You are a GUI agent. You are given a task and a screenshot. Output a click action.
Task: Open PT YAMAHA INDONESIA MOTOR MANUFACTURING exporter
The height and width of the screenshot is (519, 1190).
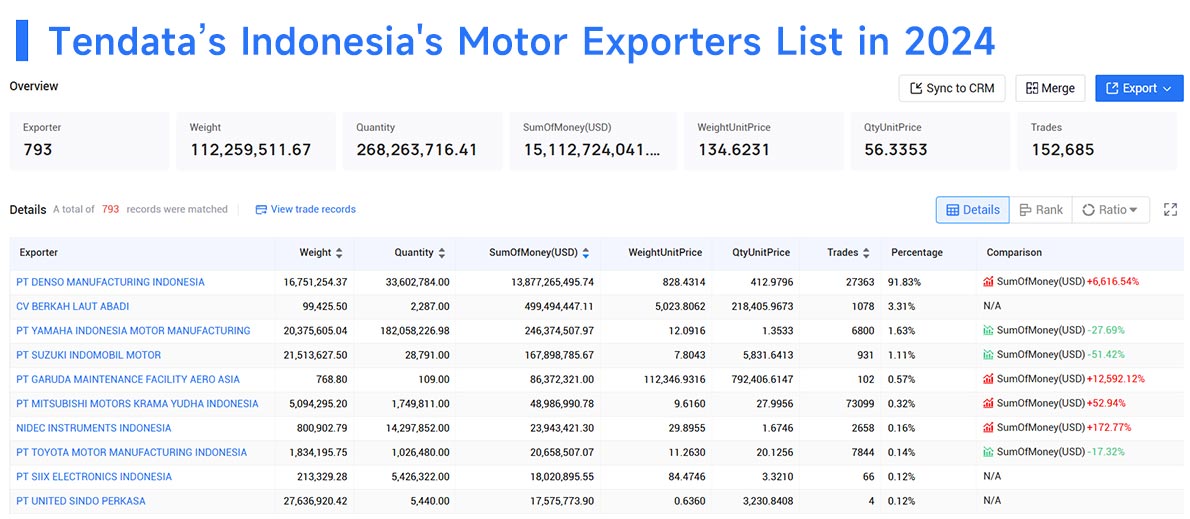(134, 330)
